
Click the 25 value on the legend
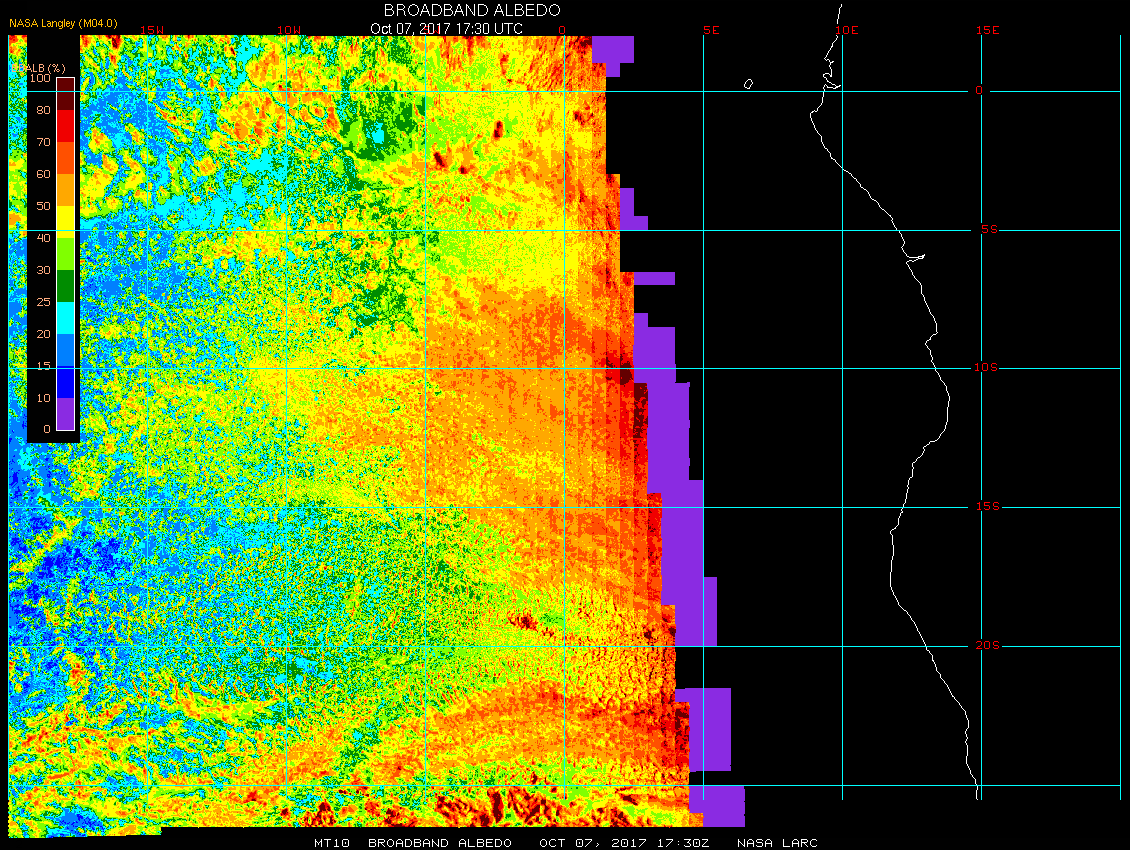44,302
